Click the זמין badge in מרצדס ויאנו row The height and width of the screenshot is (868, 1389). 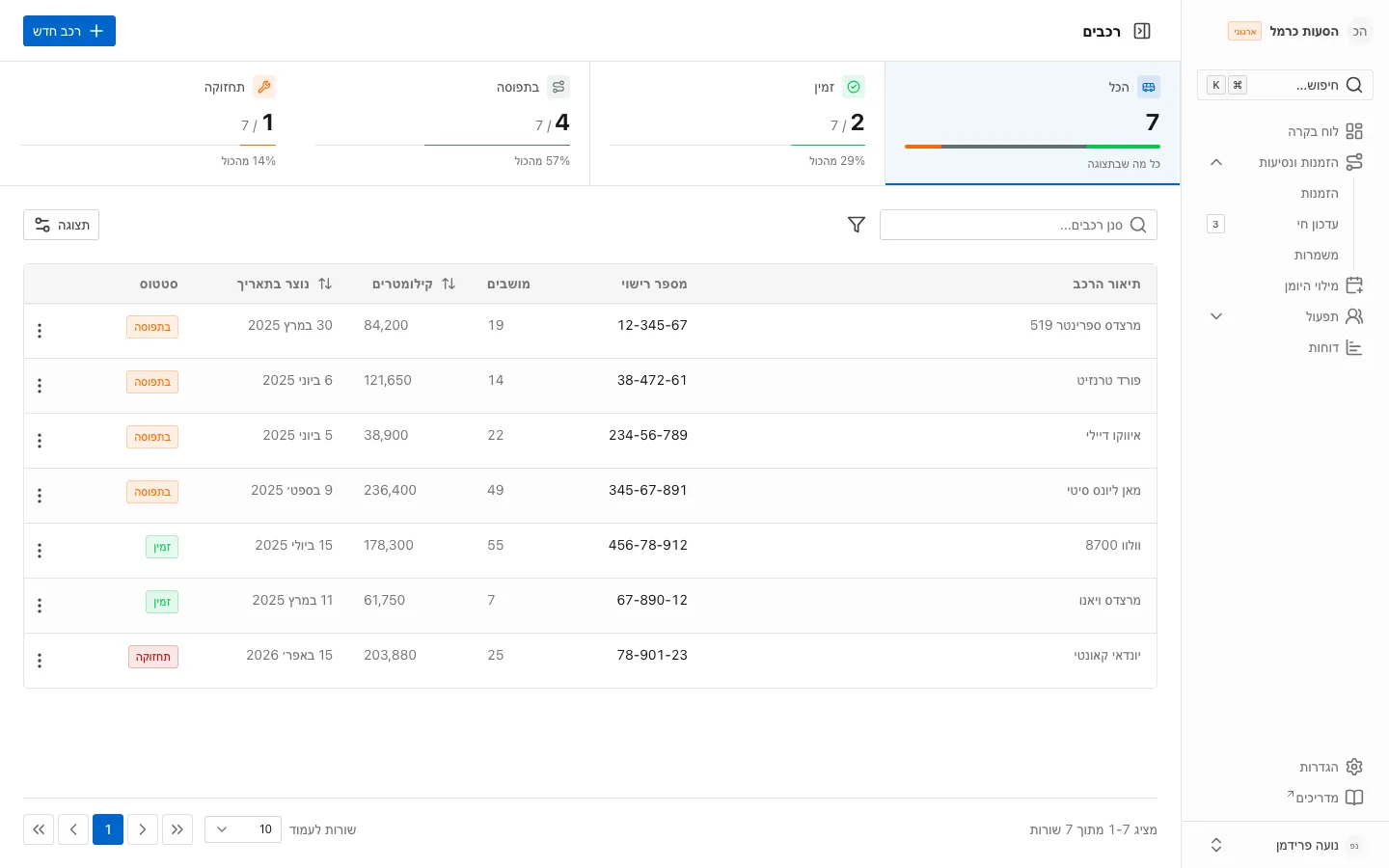coord(162,602)
